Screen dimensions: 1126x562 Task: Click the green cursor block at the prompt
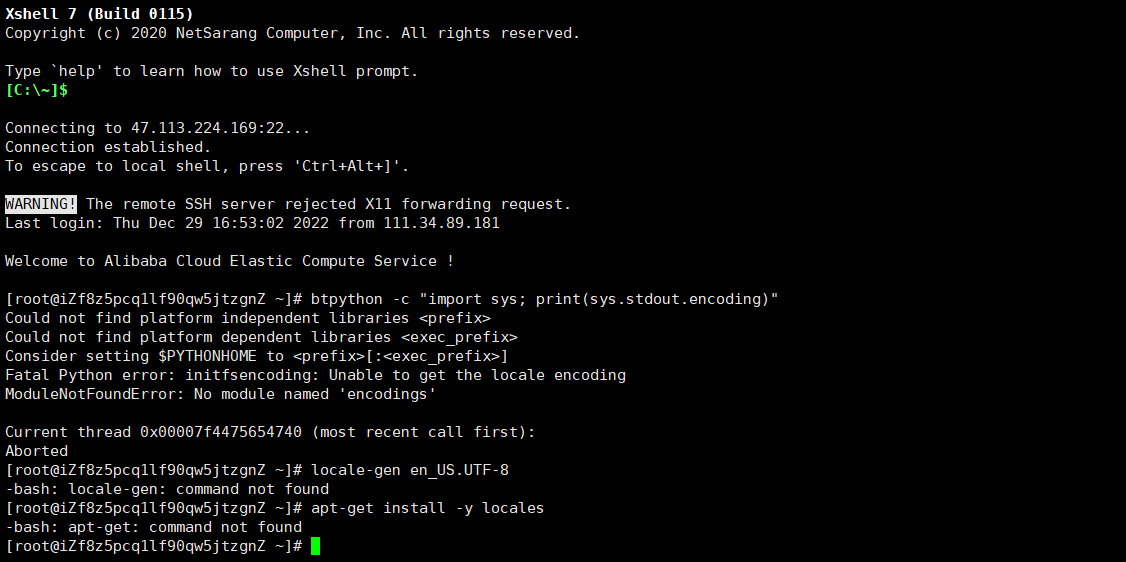pyautogui.click(x=315, y=546)
